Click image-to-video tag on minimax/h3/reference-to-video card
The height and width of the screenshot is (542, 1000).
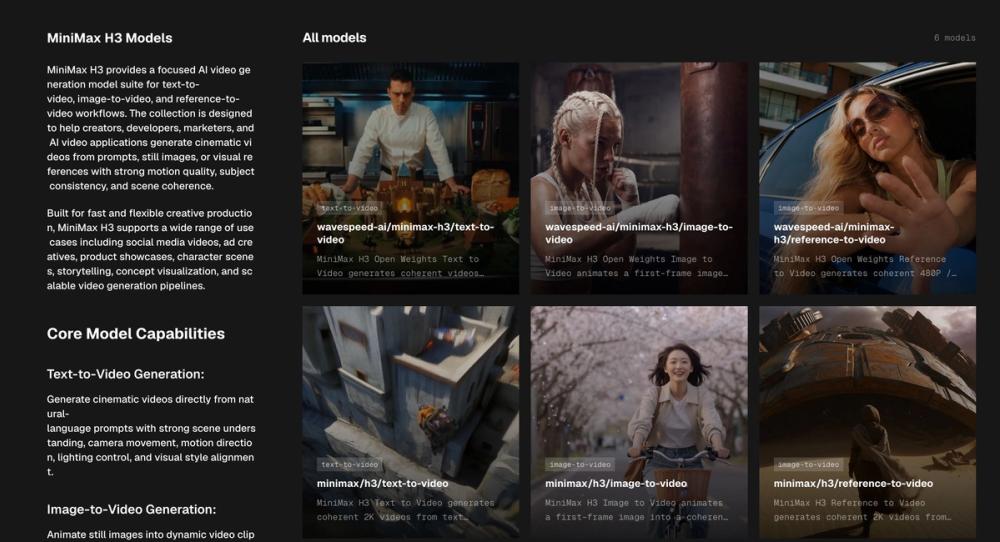808,464
